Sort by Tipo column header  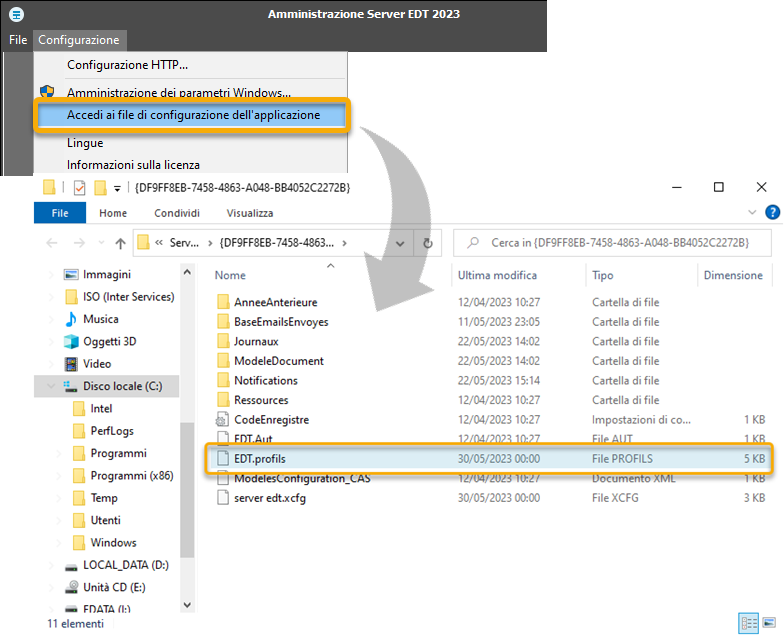(x=602, y=275)
